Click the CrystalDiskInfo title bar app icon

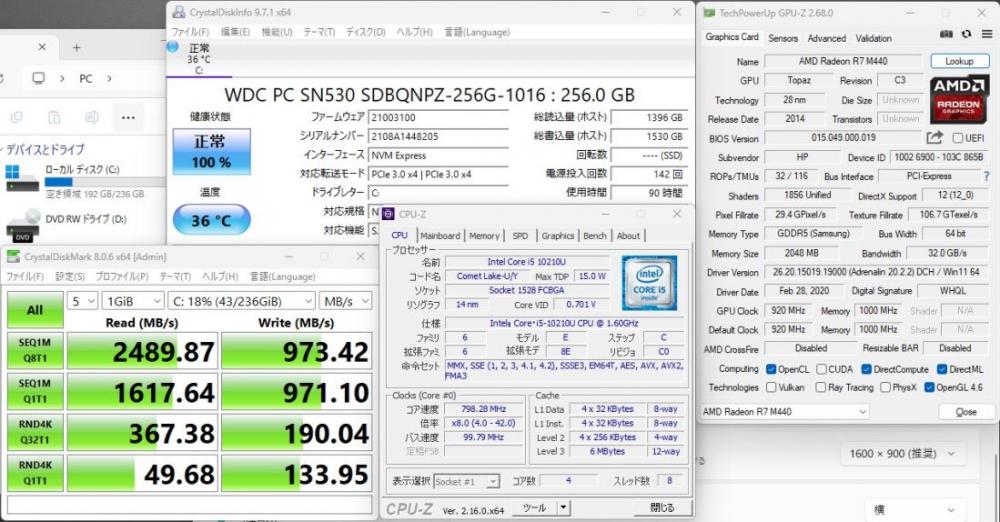tap(179, 11)
